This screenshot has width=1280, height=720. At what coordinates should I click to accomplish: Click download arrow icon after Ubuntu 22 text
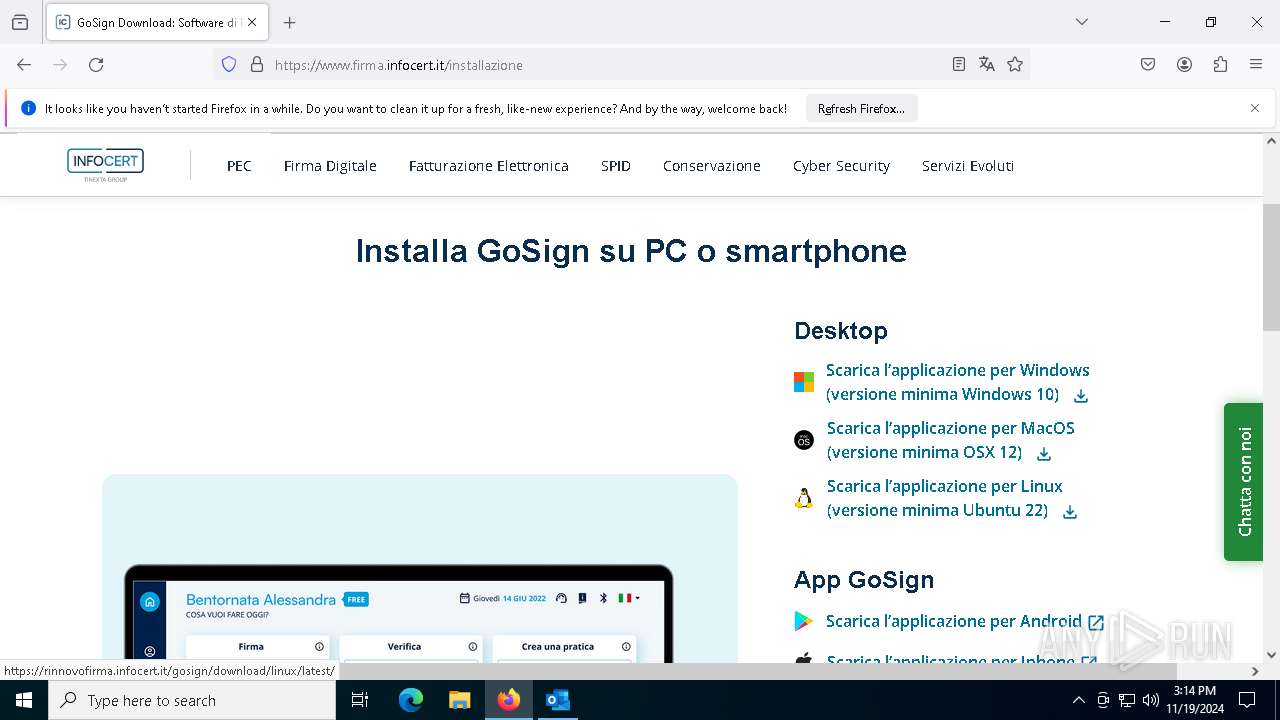pos(1070,512)
